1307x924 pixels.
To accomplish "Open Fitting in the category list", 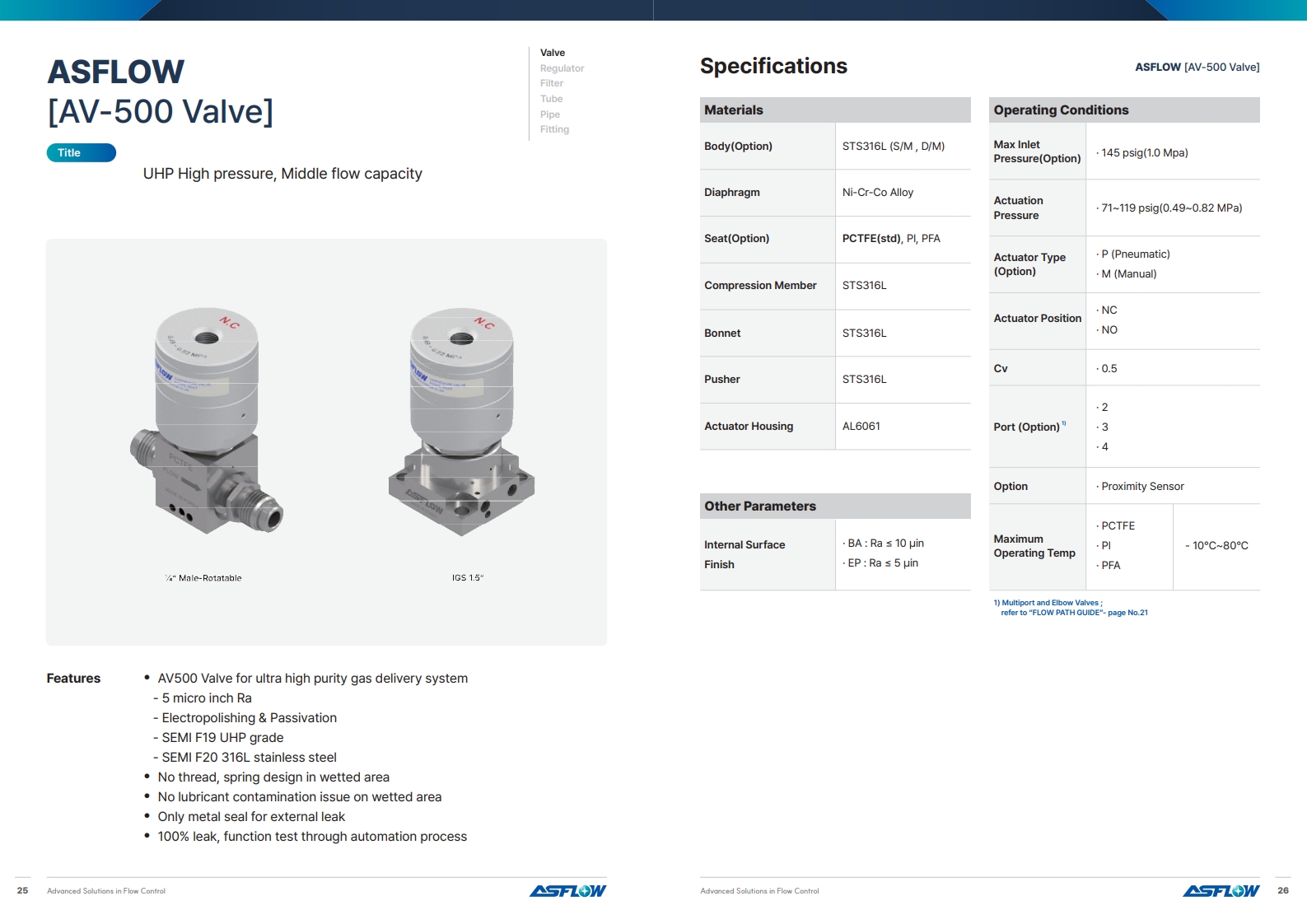I will click(x=554, y=129).
